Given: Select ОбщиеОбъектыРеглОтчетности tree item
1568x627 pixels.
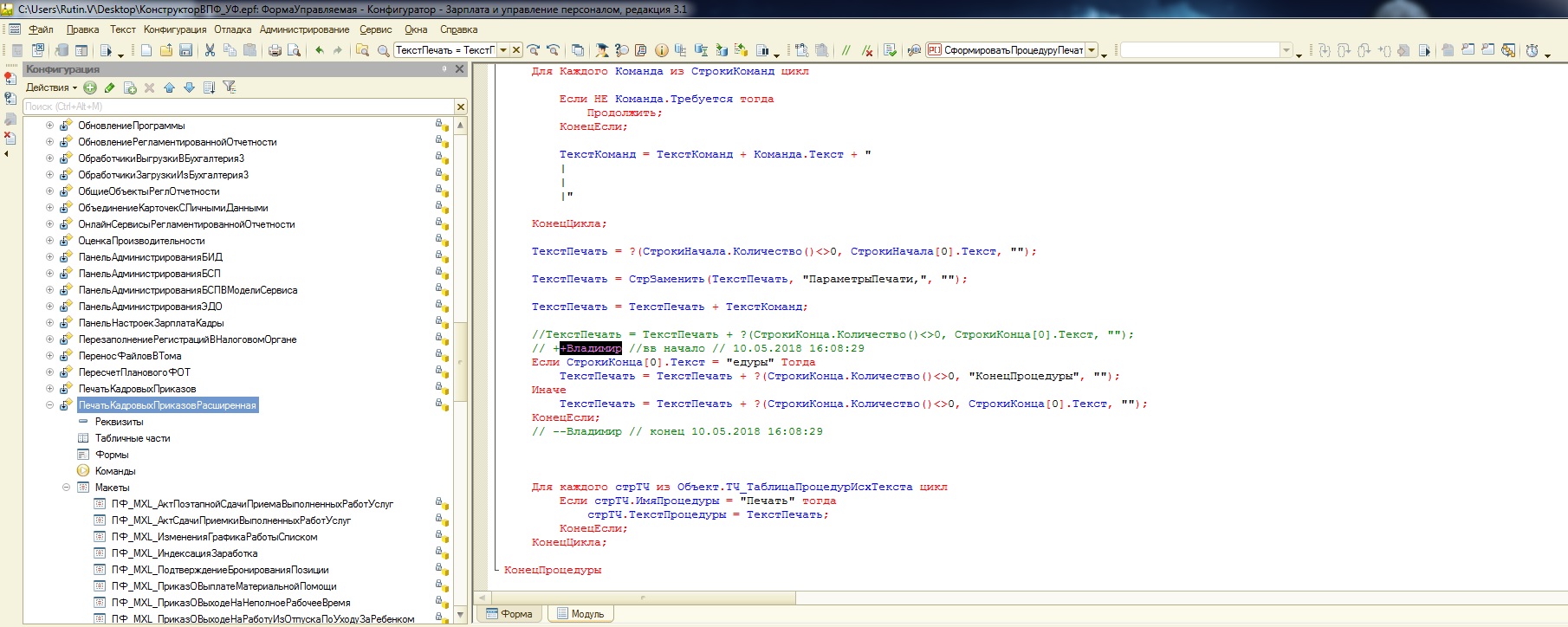Looking at the screenshot, I should click(149, 191).
